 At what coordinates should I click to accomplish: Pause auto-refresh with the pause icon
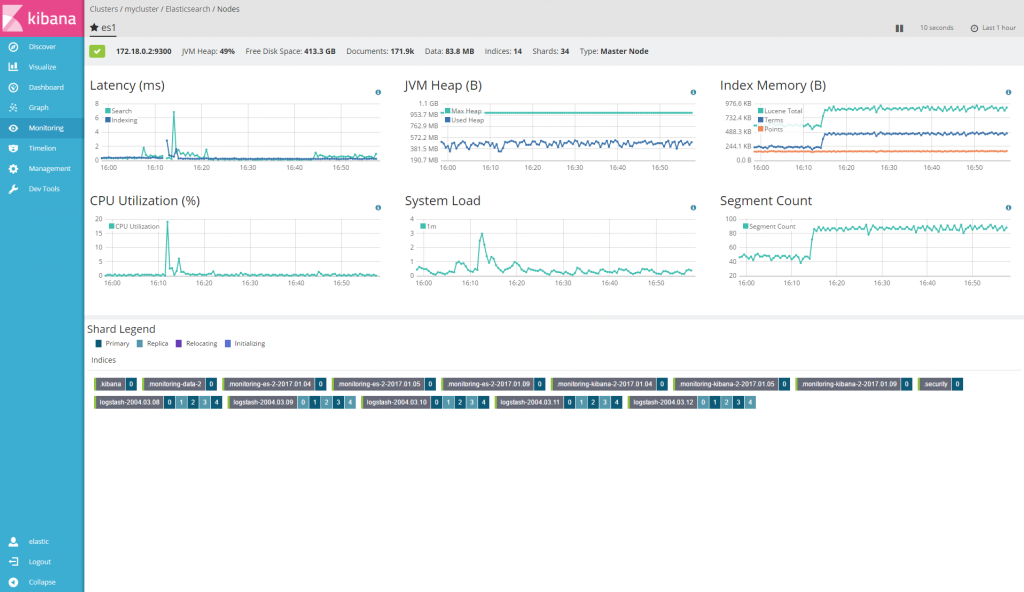899,28
